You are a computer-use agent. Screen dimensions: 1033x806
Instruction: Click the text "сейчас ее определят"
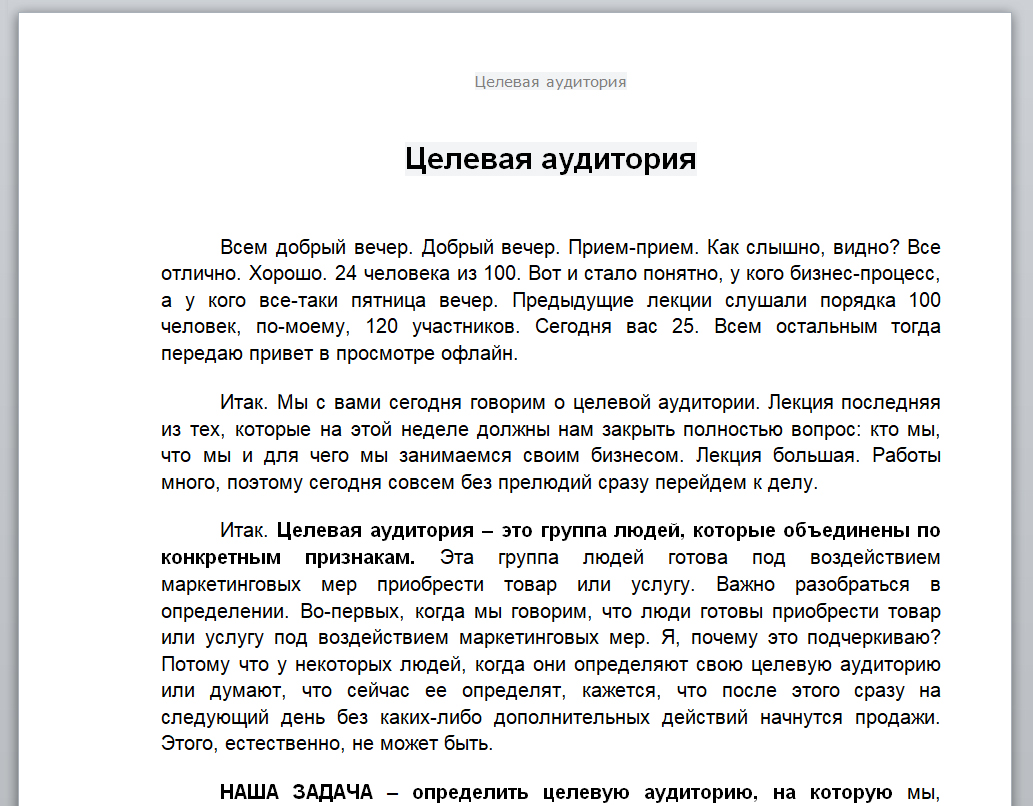[456, 691]
